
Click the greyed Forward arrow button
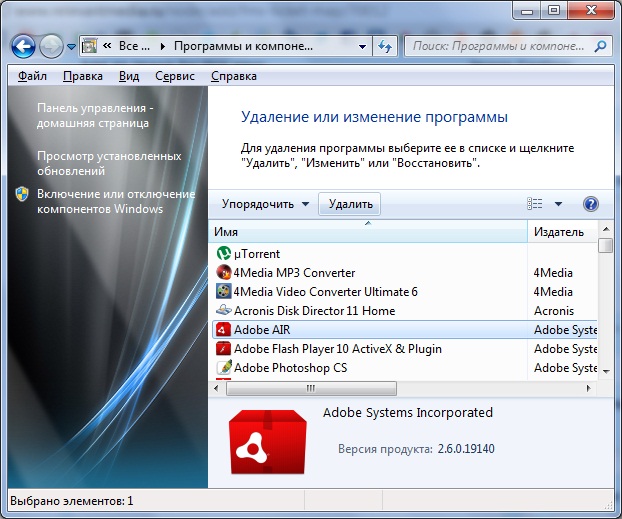(51, 46)
